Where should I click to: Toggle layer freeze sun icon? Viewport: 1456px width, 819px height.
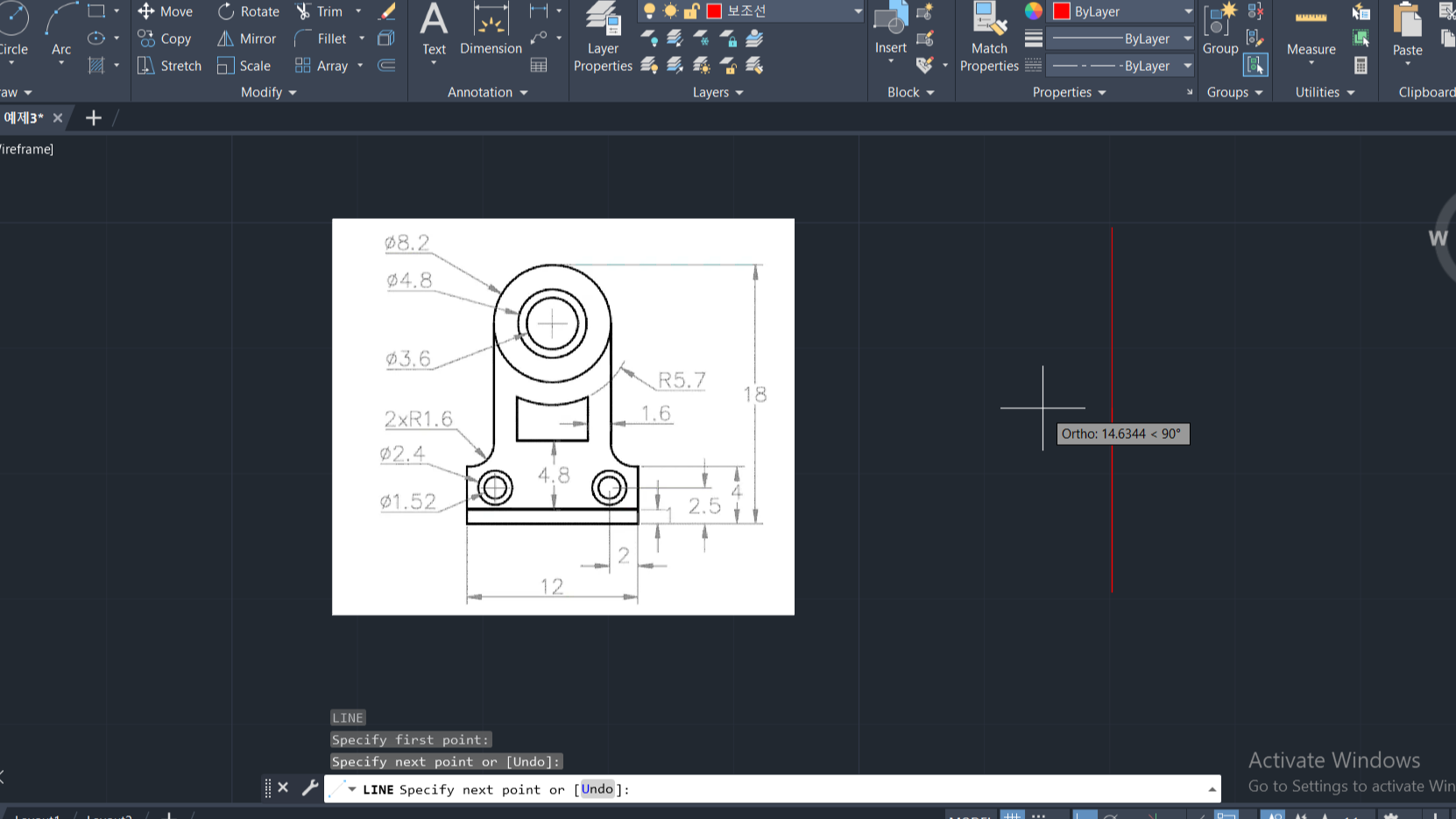[670, 11]
